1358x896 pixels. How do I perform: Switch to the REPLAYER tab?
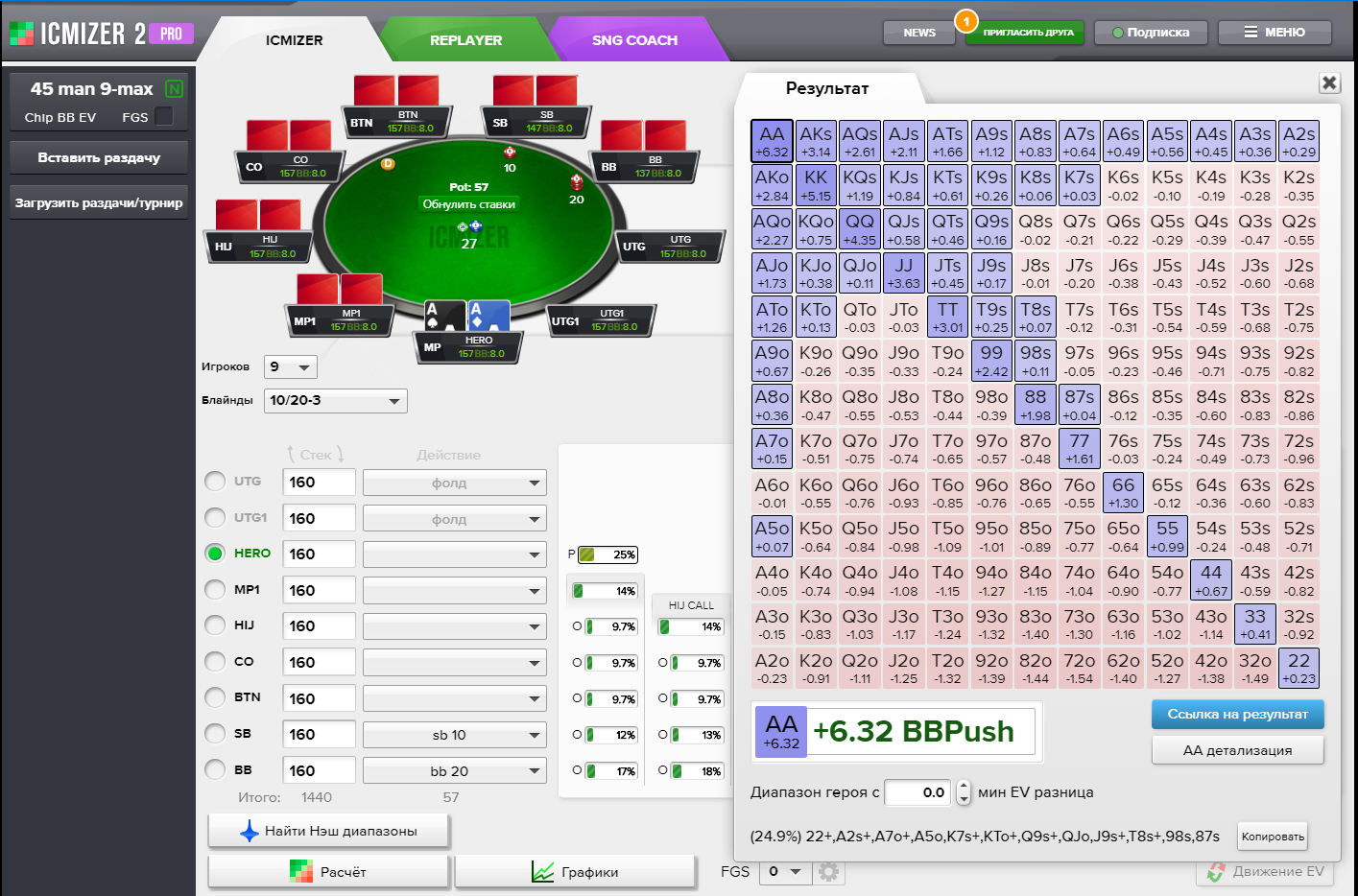465,40
